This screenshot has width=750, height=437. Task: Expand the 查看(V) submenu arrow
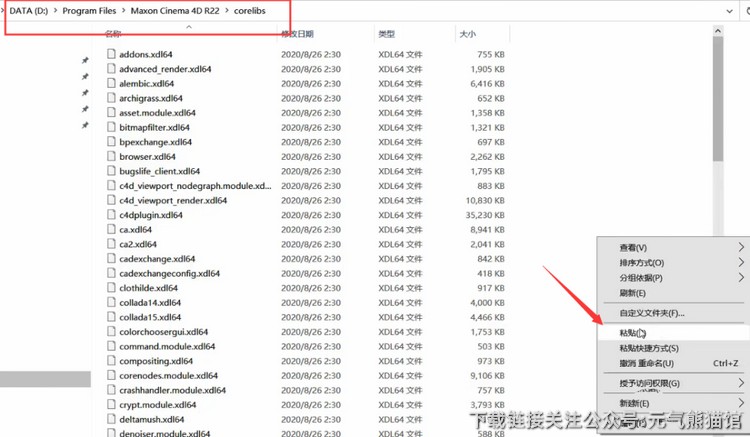(x=741, y=247)
